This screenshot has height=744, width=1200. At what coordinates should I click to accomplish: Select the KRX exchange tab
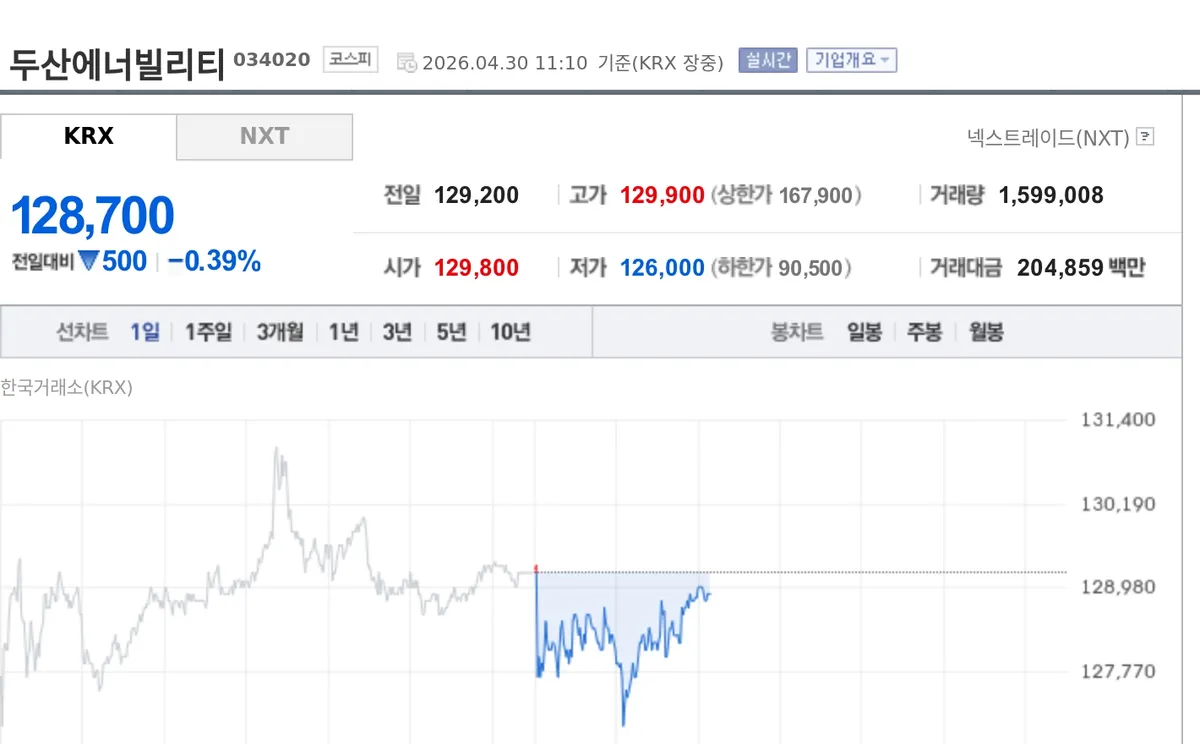89,136
